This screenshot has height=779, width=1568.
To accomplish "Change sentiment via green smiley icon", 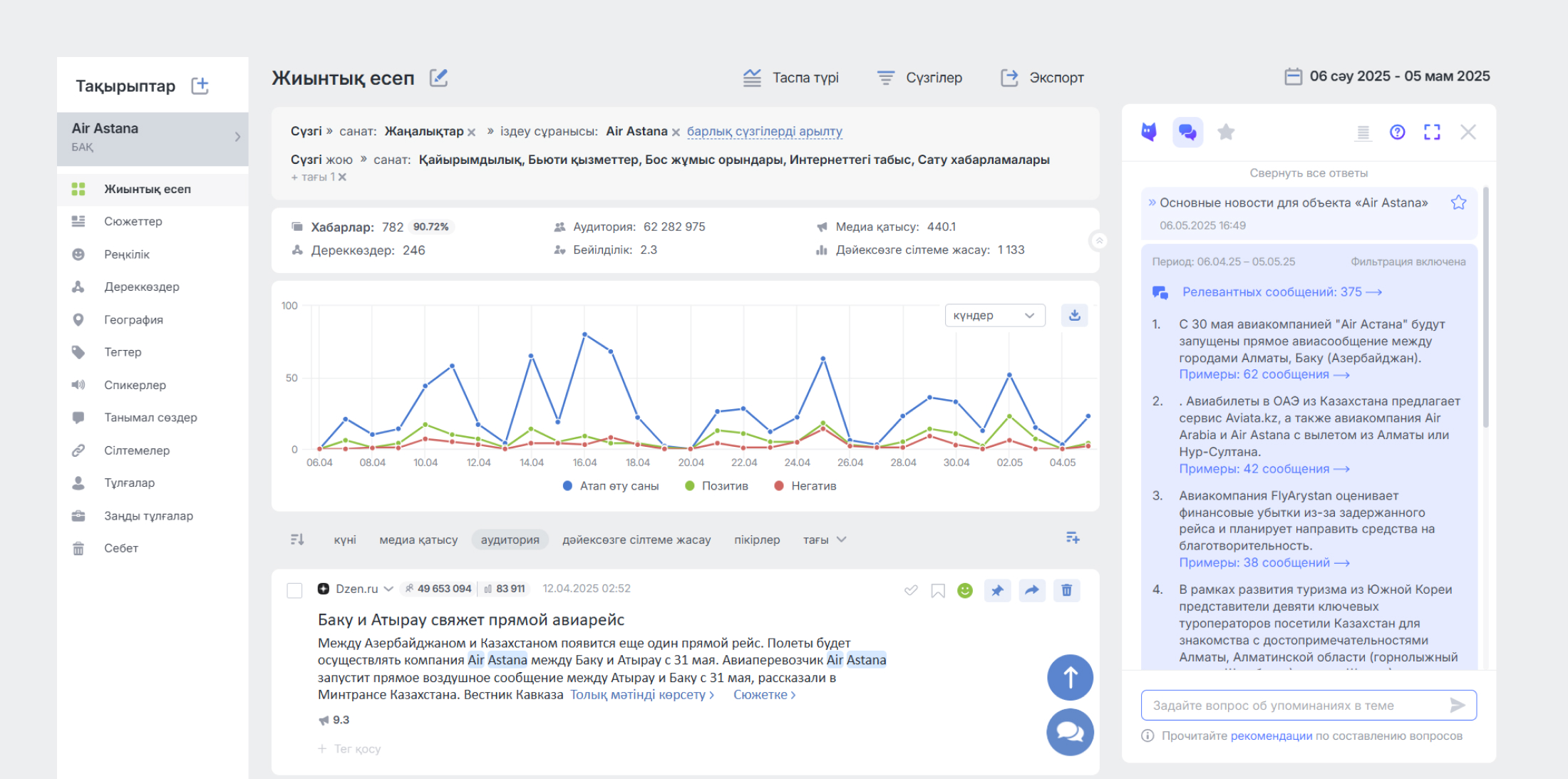I will coord(965,590).
